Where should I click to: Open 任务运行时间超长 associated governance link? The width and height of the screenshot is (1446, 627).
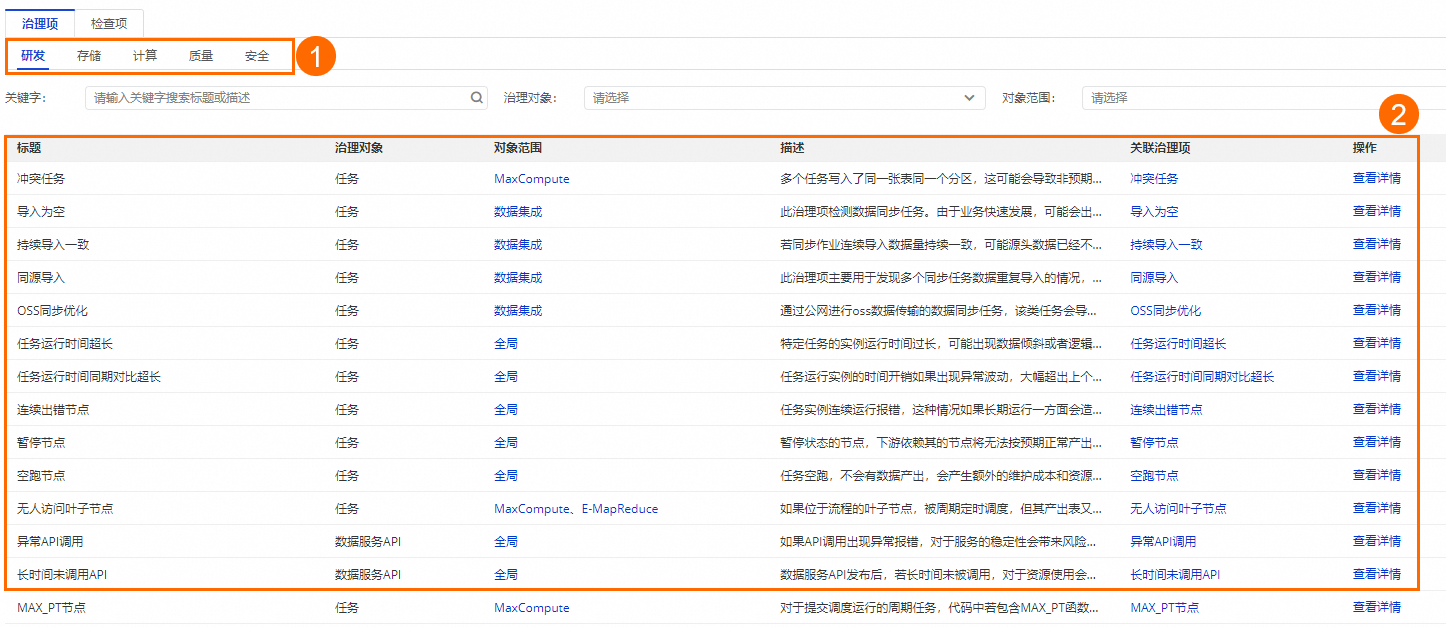(1178, 343)
